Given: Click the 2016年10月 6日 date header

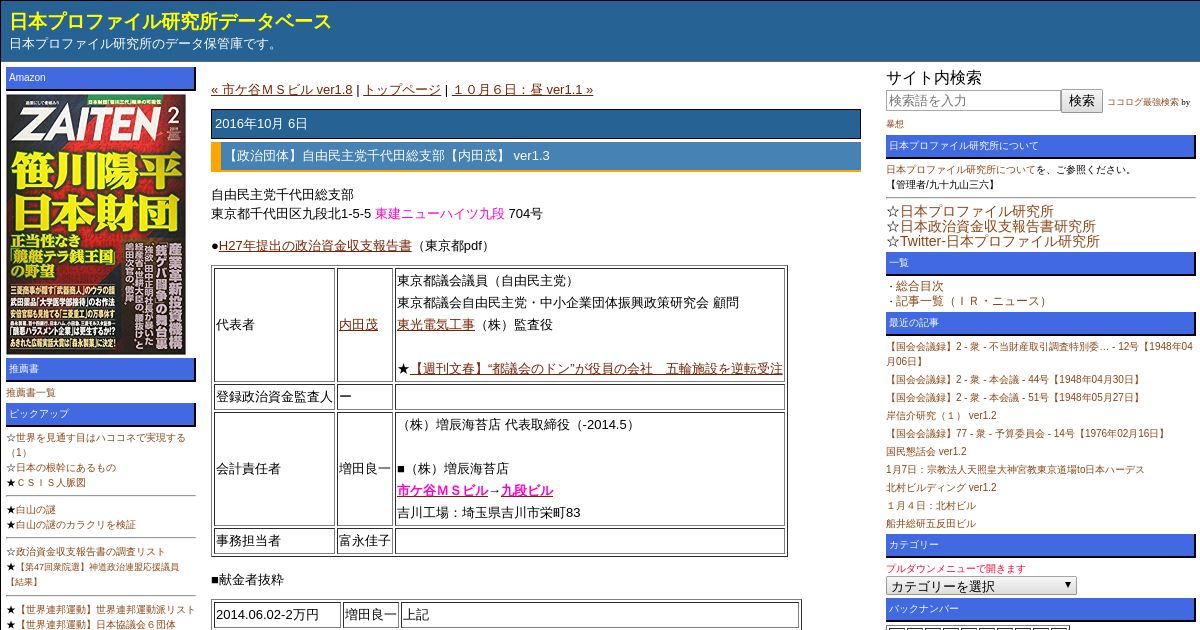Looking at the screenshot, I should click(536, 124).
